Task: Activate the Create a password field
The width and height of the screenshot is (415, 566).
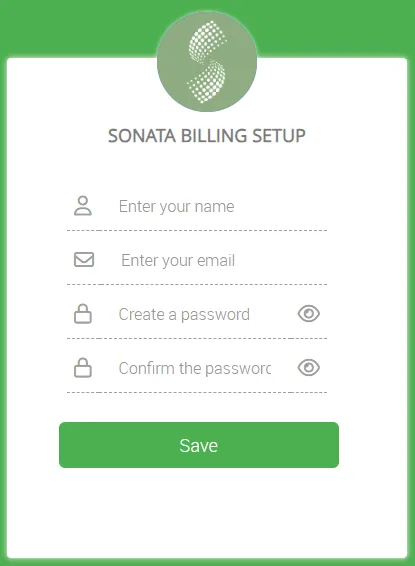Action: pyautogui.click(x=197, y=314)
